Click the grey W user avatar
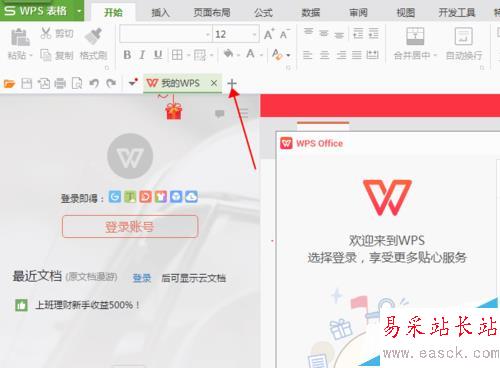 tap(130, 156)
